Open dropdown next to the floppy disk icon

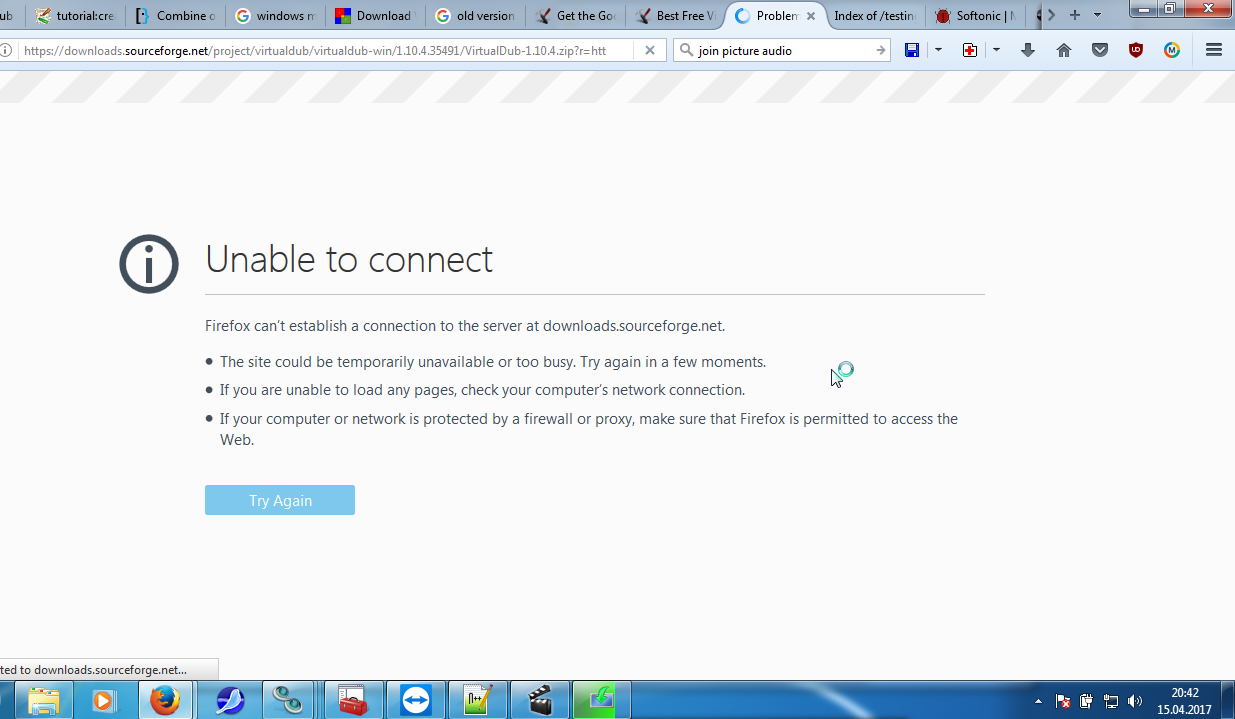point(938,50)
